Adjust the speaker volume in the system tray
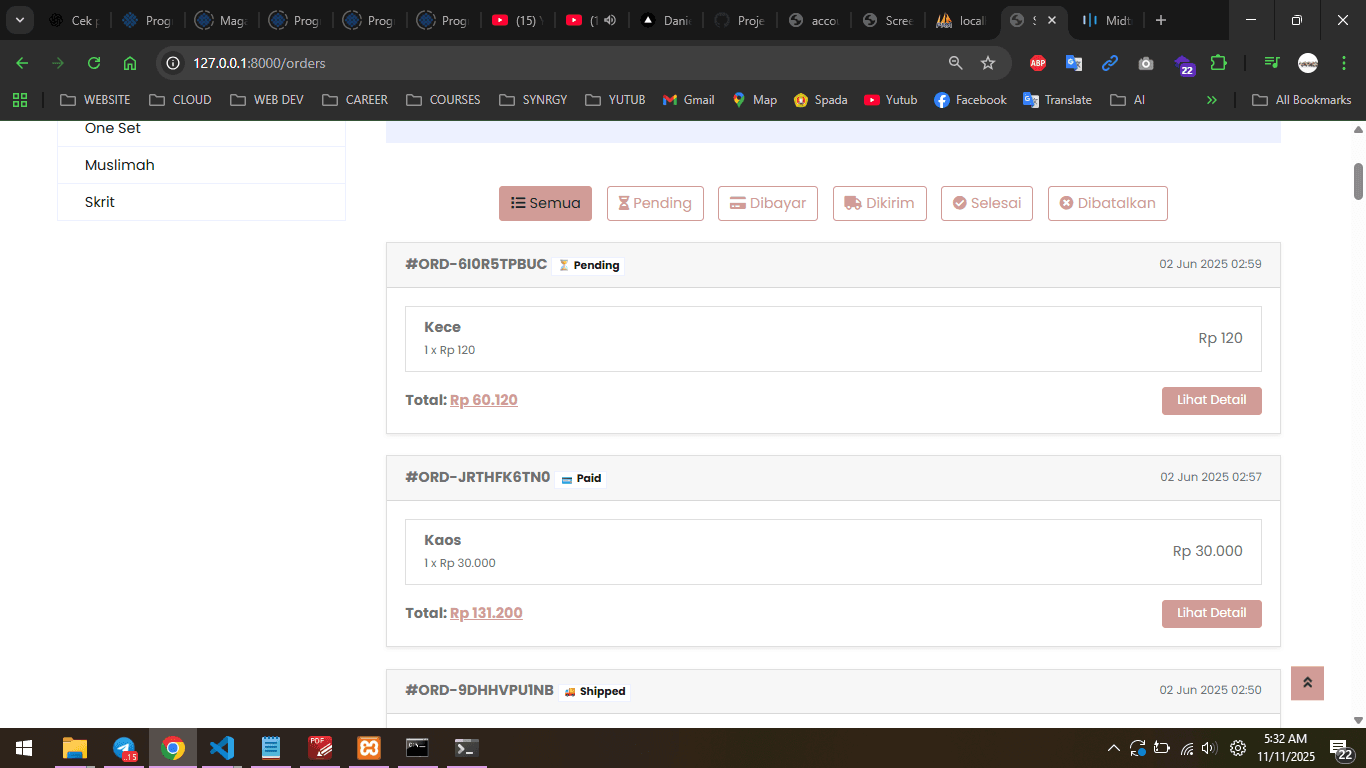 1207,747
